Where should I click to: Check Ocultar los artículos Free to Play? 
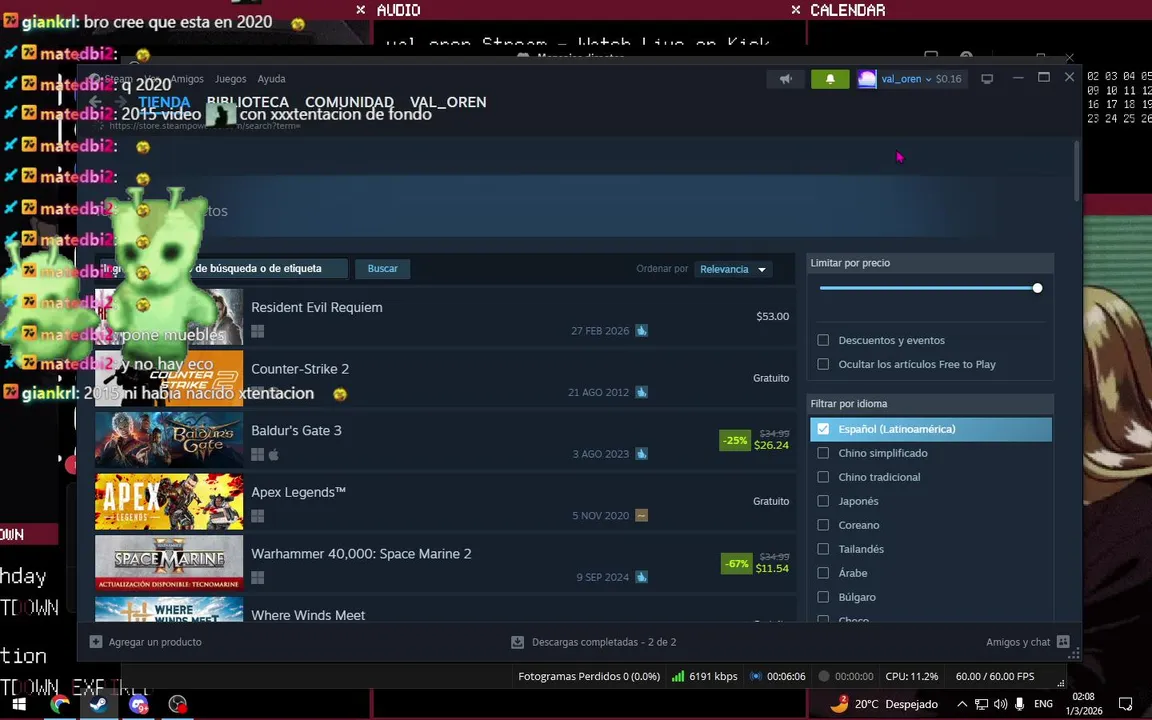(x=823, y=364)
